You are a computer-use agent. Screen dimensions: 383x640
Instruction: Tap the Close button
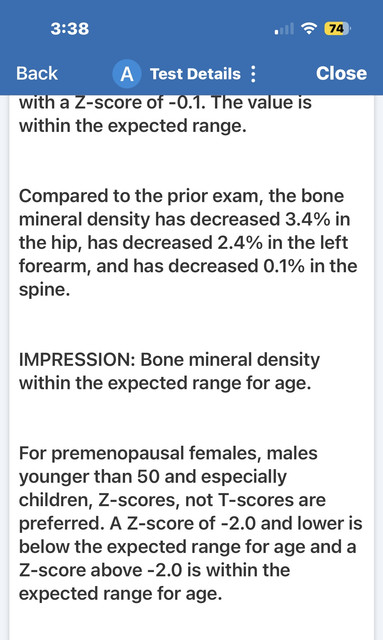coord(341,73)
